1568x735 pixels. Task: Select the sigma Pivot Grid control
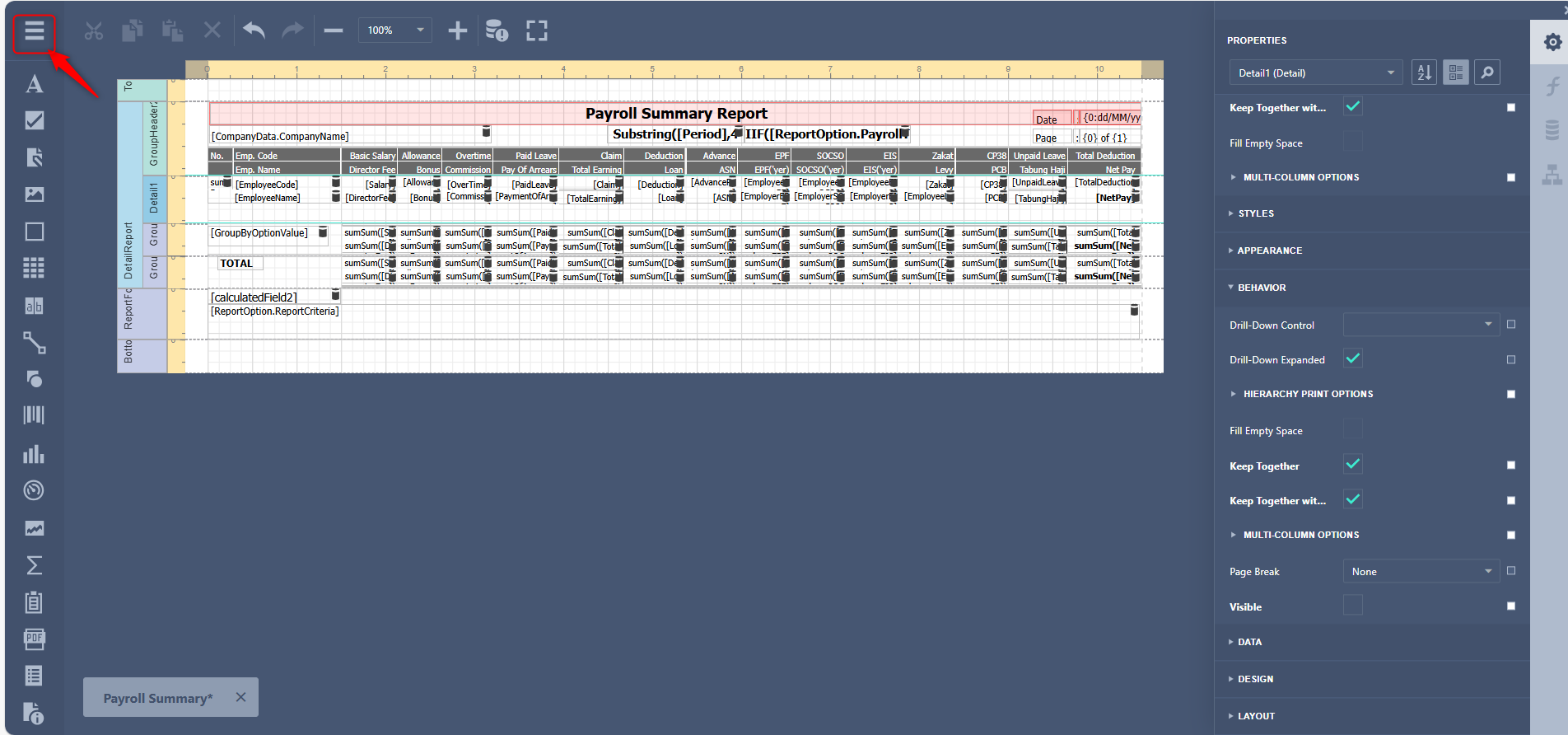click(34, 565)
